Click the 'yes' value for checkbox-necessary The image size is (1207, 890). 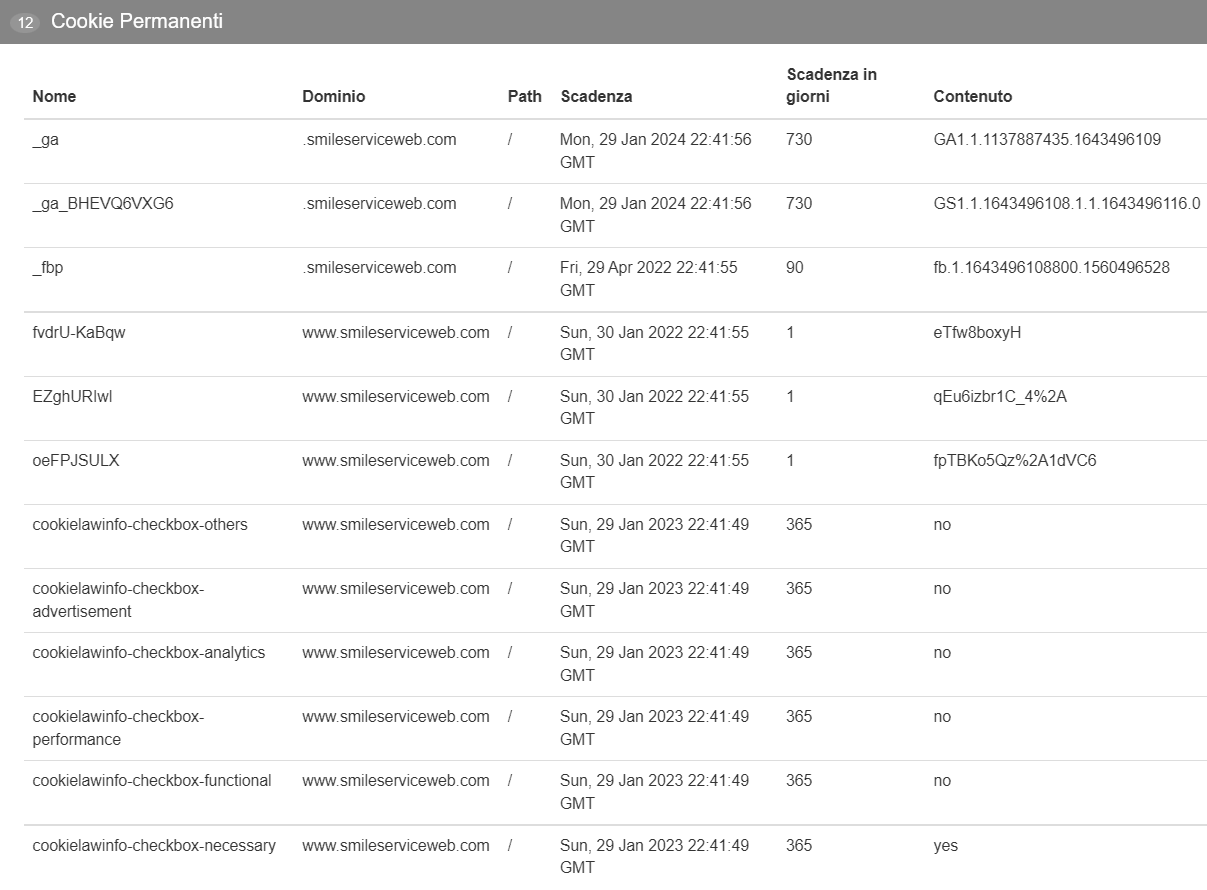click(x=945, y=846)
